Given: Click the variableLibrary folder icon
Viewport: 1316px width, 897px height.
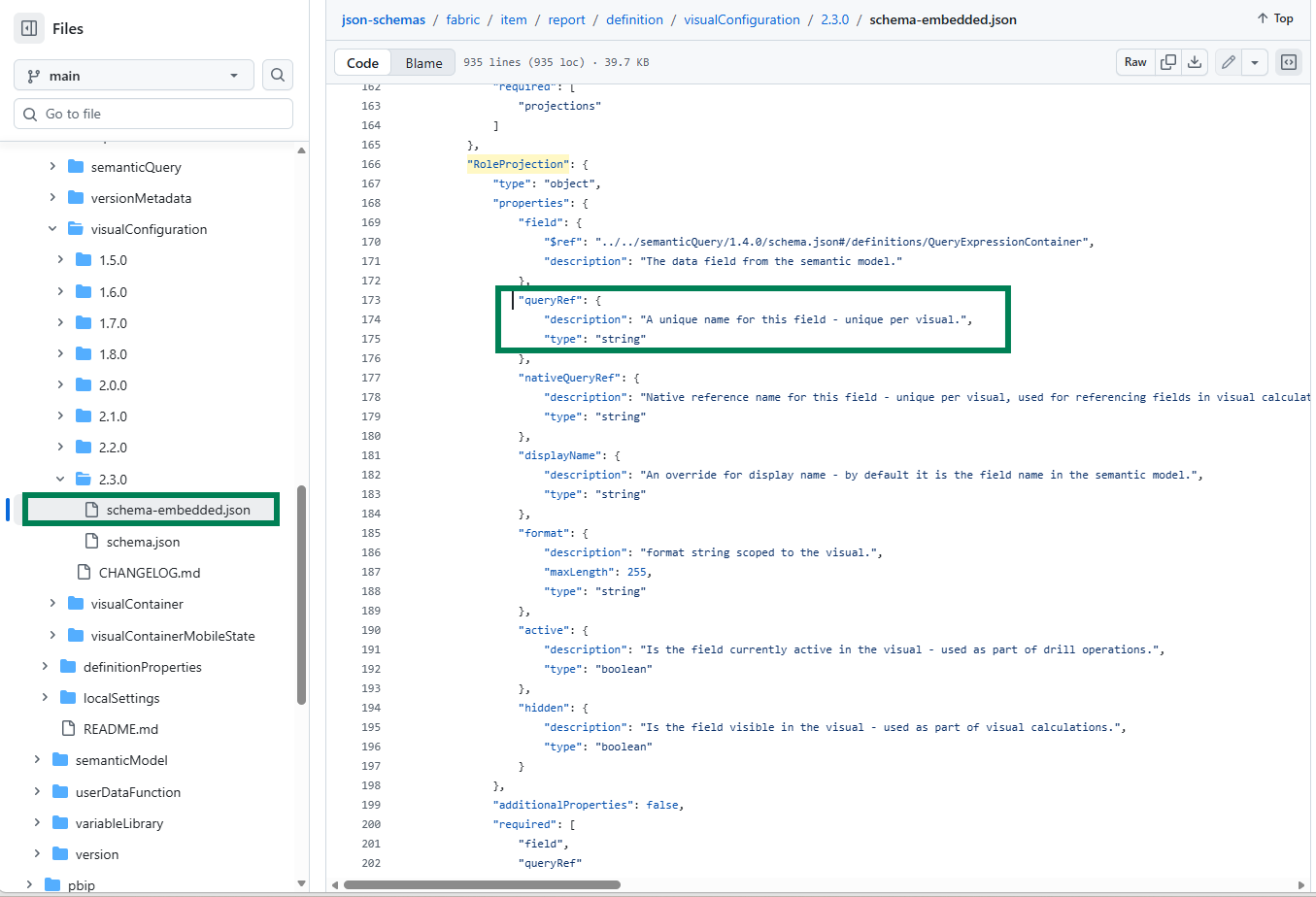Looking at the screenshot, I should tap(60, 823).
